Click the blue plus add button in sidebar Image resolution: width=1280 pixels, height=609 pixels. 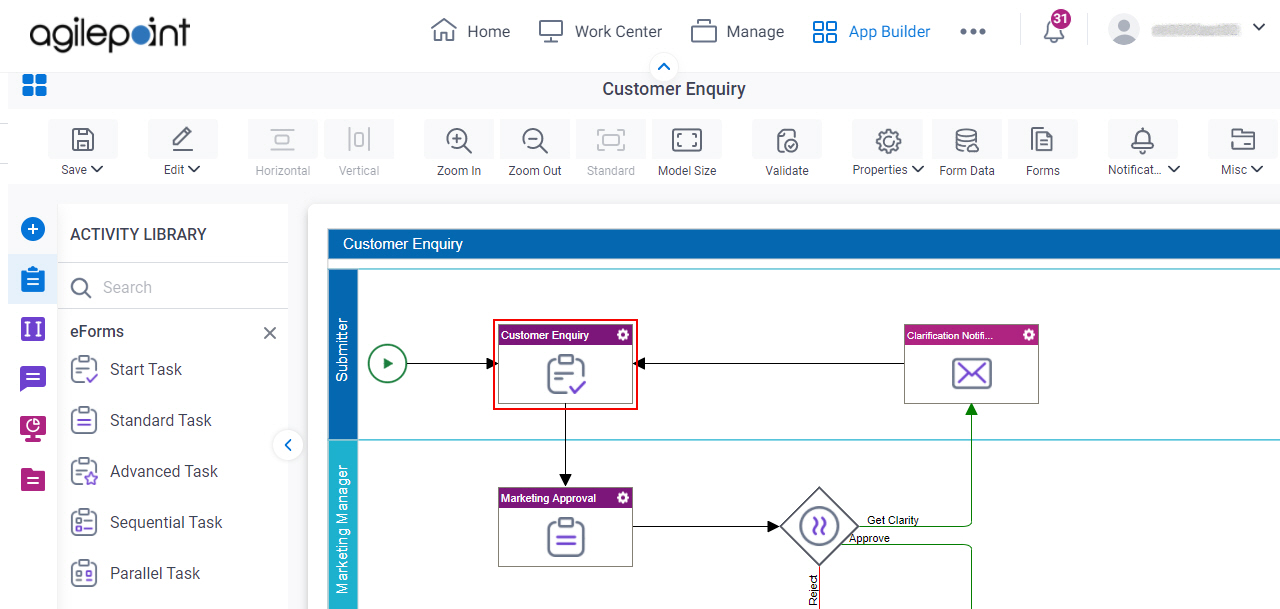(33, 229)
